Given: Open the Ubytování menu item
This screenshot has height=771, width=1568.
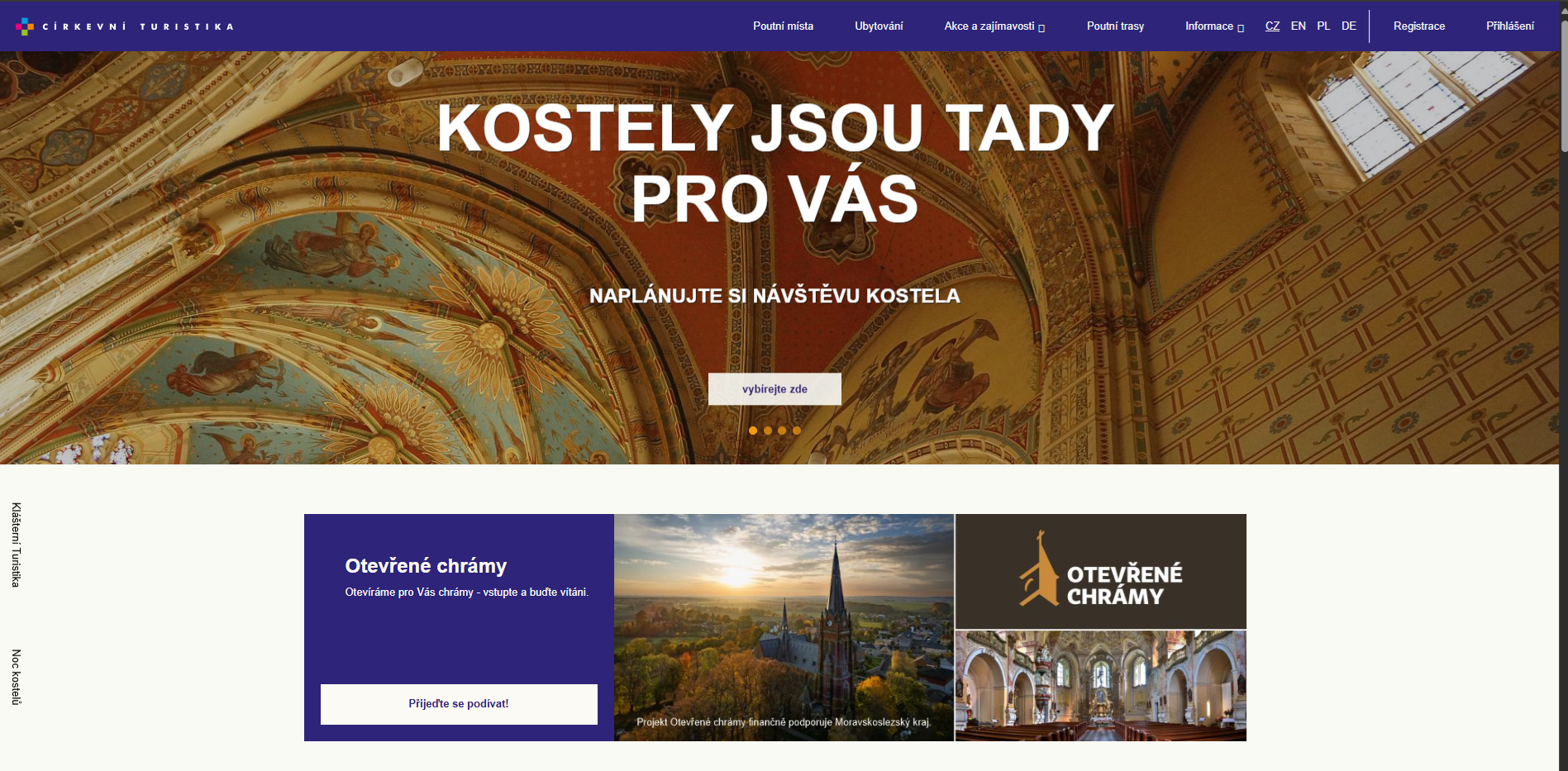Looking at the screenshot, I should pos(879,26).
